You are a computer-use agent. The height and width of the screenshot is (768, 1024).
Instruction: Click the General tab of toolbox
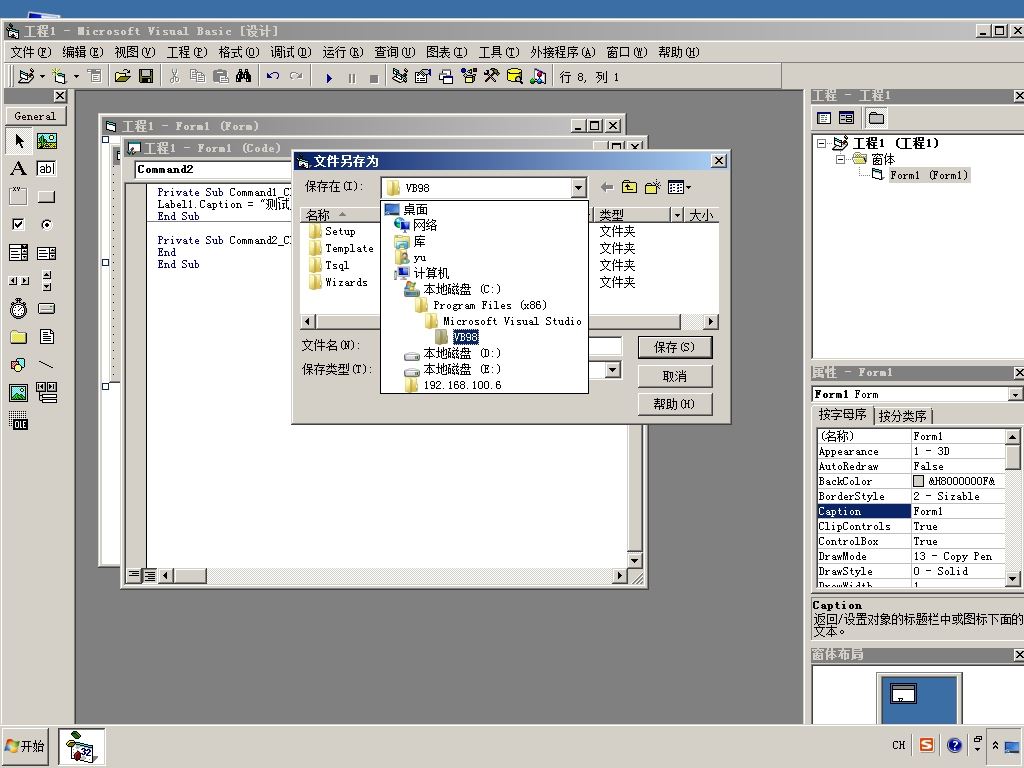tap(35, 116)
